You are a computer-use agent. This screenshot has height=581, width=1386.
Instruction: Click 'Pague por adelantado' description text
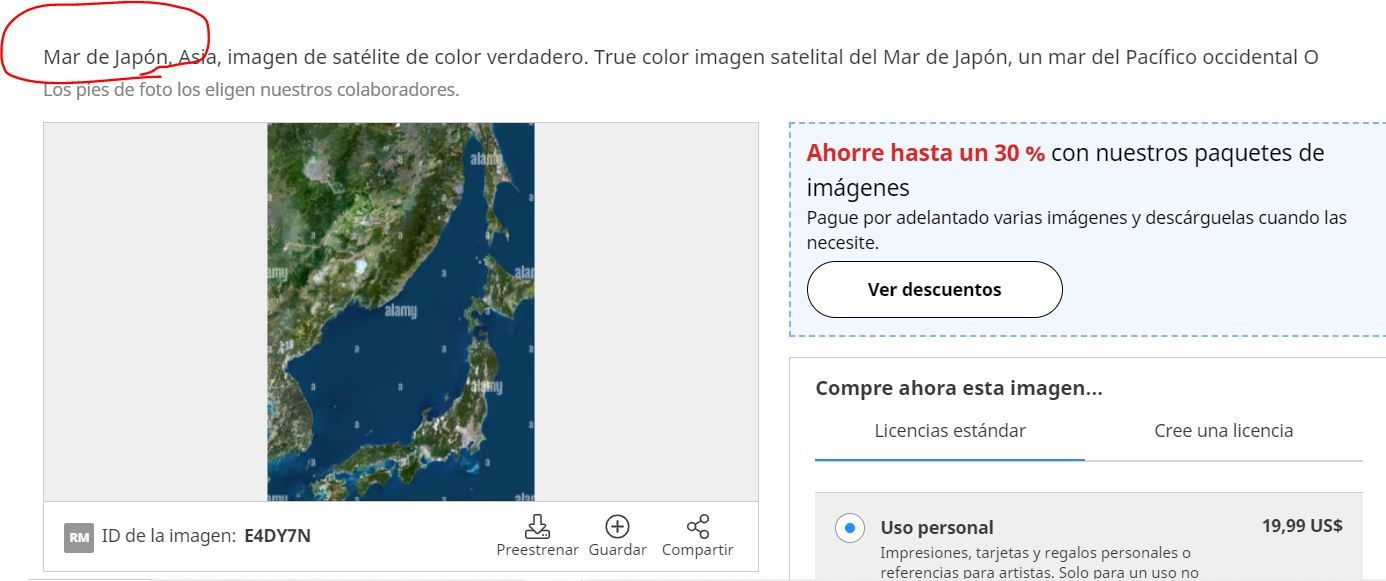tap(1076, 230)
